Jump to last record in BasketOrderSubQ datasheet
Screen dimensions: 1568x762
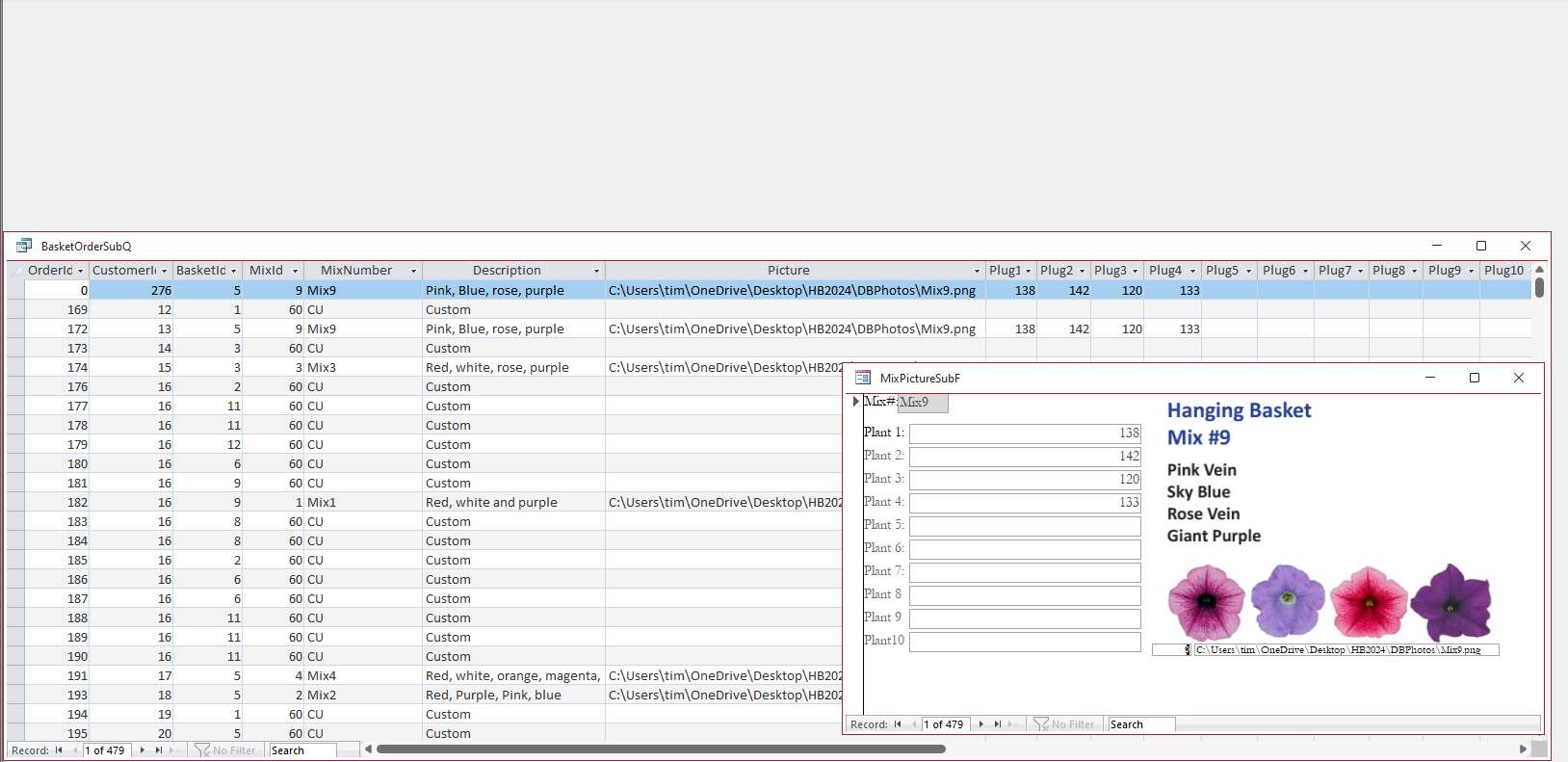tap(159, 750)
